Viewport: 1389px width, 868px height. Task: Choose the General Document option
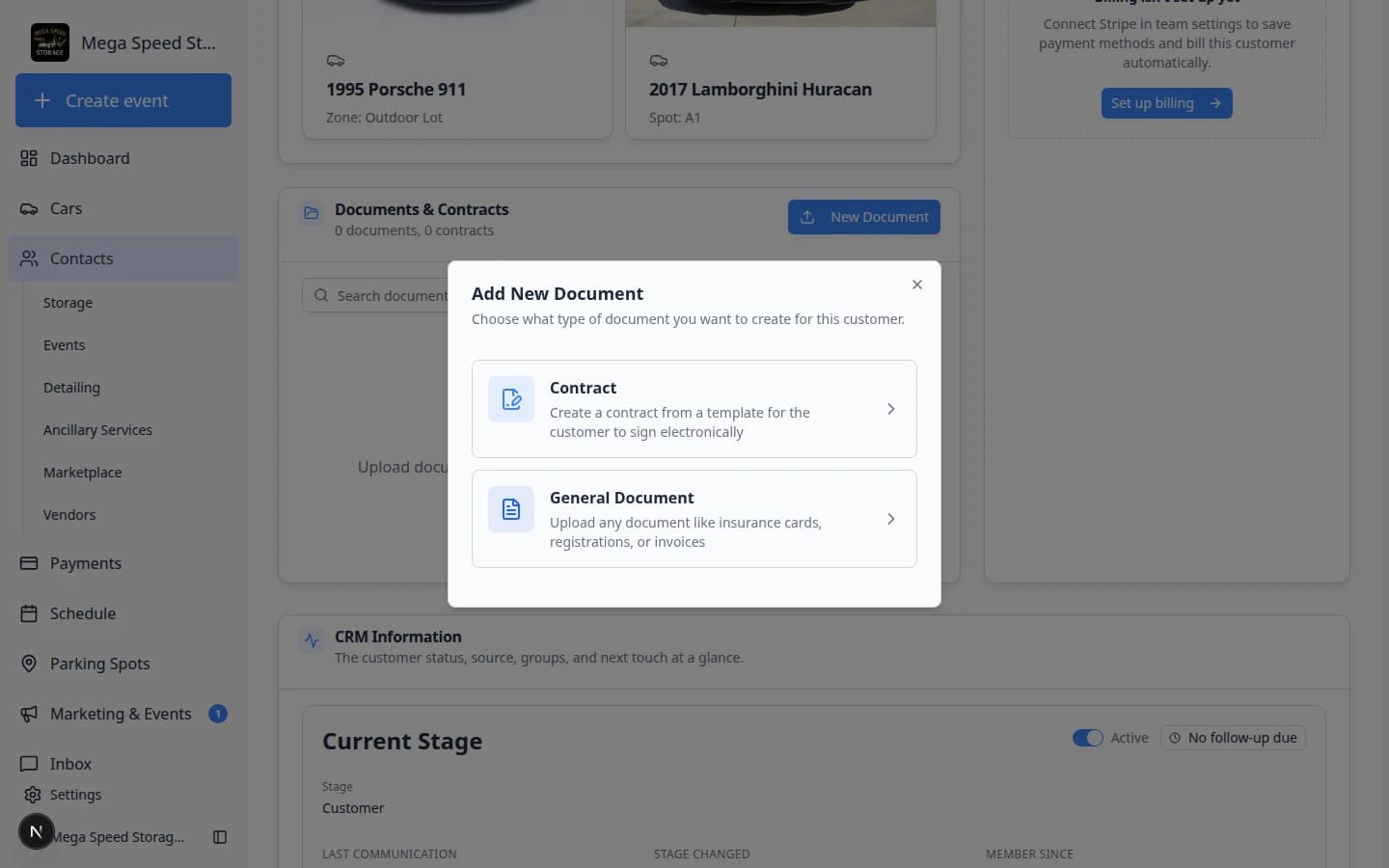tap(694, 519)
